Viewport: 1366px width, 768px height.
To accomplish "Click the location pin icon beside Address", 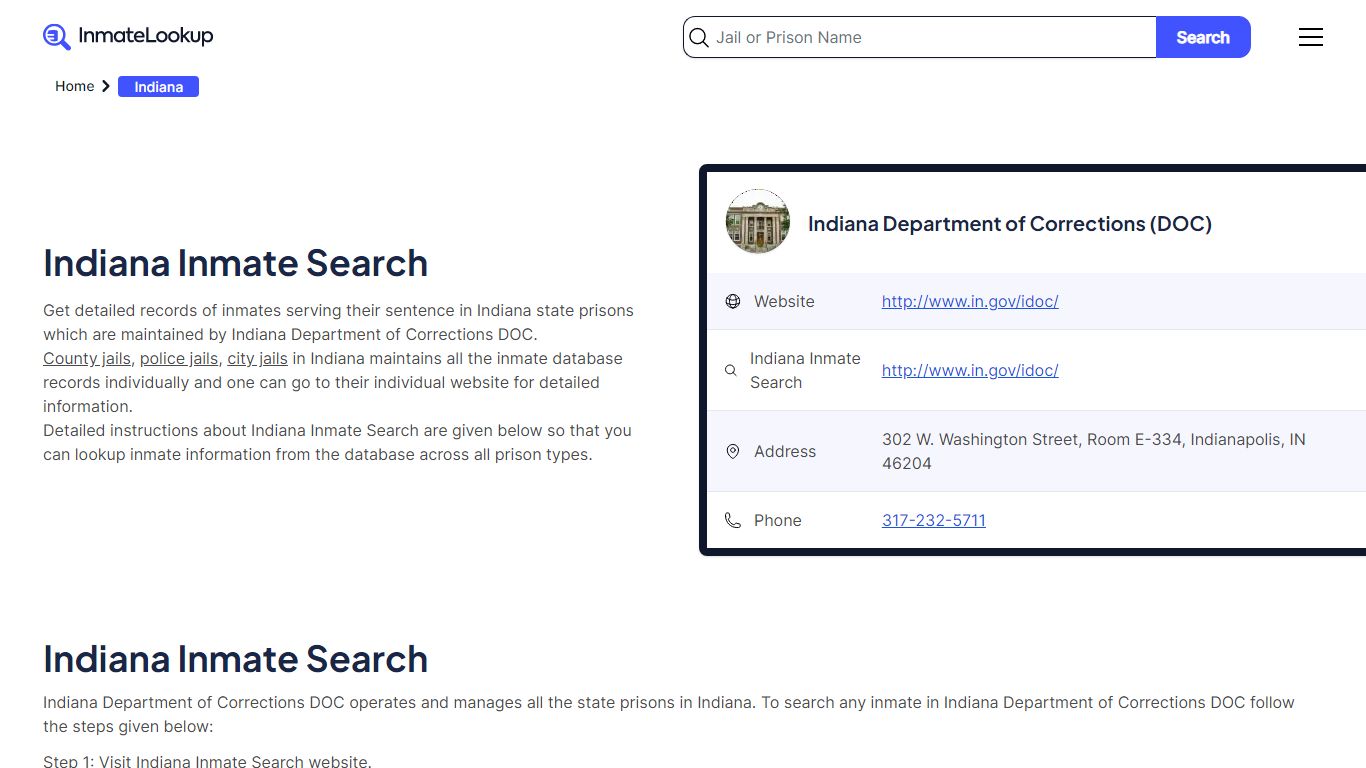I will coord(733,451).
